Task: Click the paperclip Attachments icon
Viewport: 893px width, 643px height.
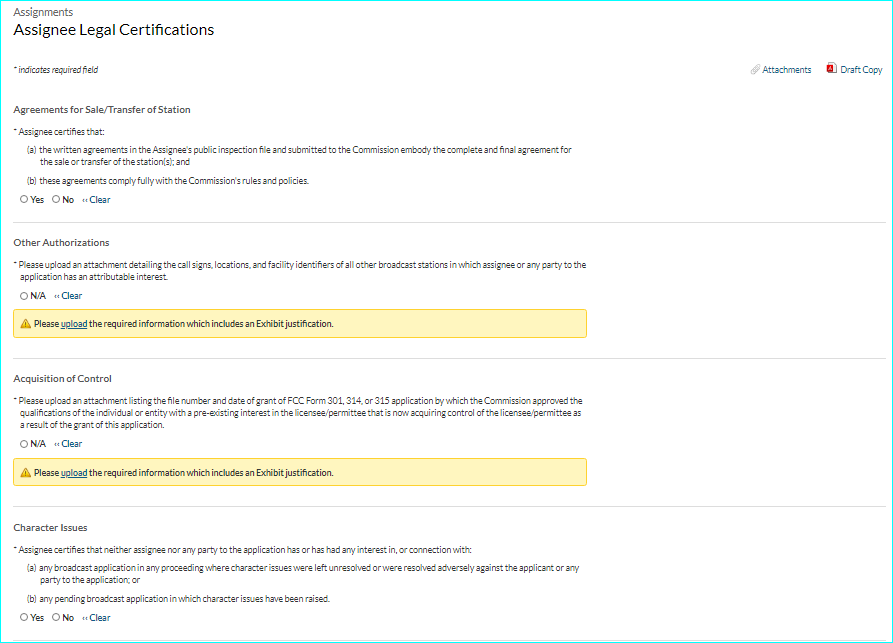Action: pyautogui.click(x=755, y=70)
